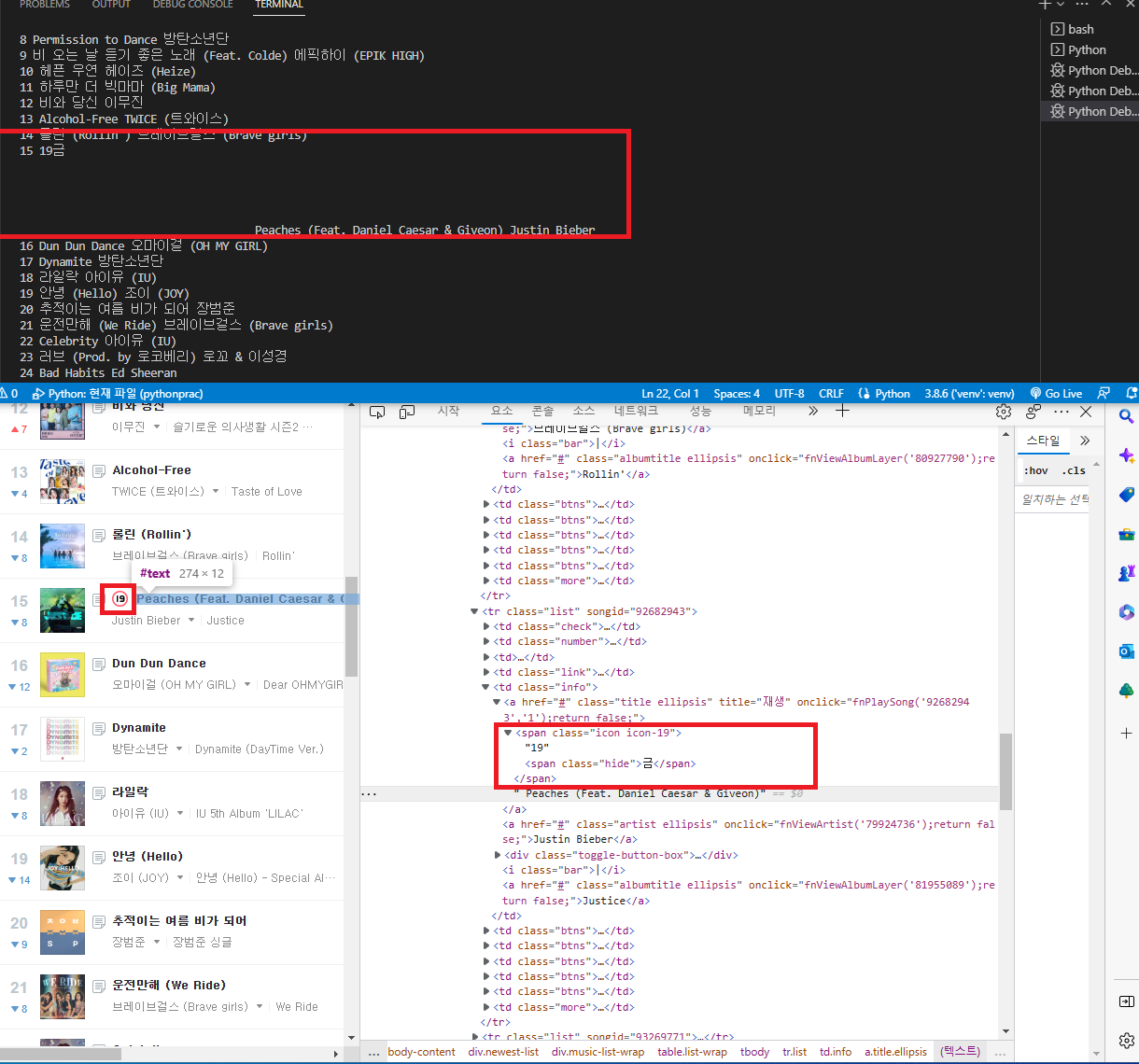
Task: Open the green tree icon in sidebar
Action: [x=1126, y=691]
